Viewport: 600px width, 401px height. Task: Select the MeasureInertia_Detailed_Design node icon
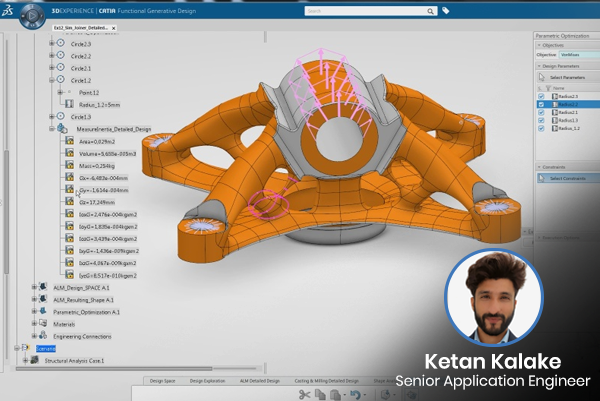61,129
